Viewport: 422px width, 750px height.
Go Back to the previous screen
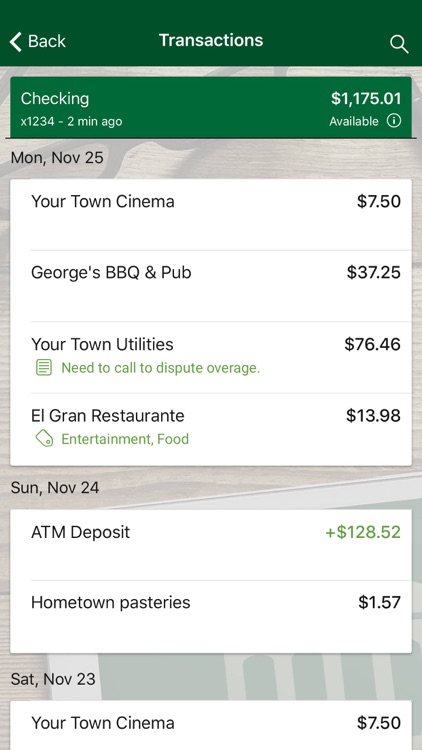[38, 42]
